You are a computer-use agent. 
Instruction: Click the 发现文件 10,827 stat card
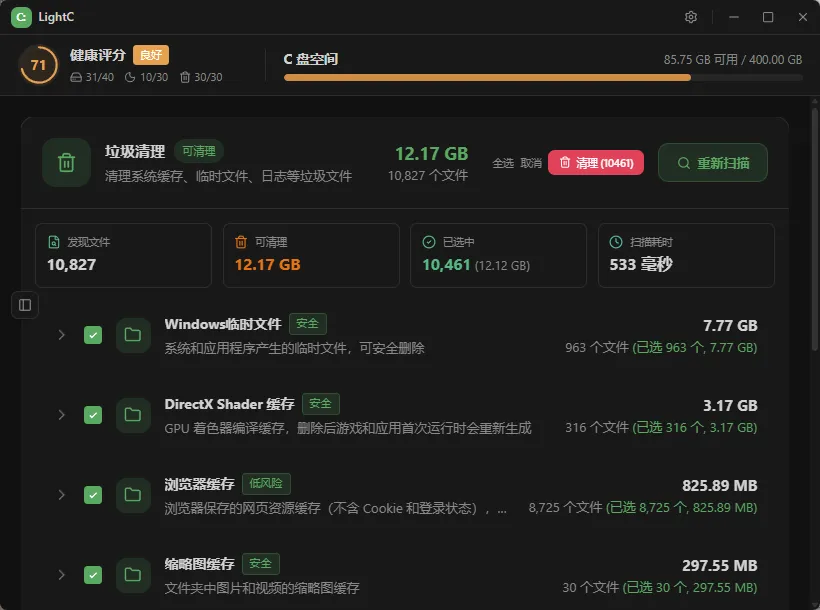(123, 255)
